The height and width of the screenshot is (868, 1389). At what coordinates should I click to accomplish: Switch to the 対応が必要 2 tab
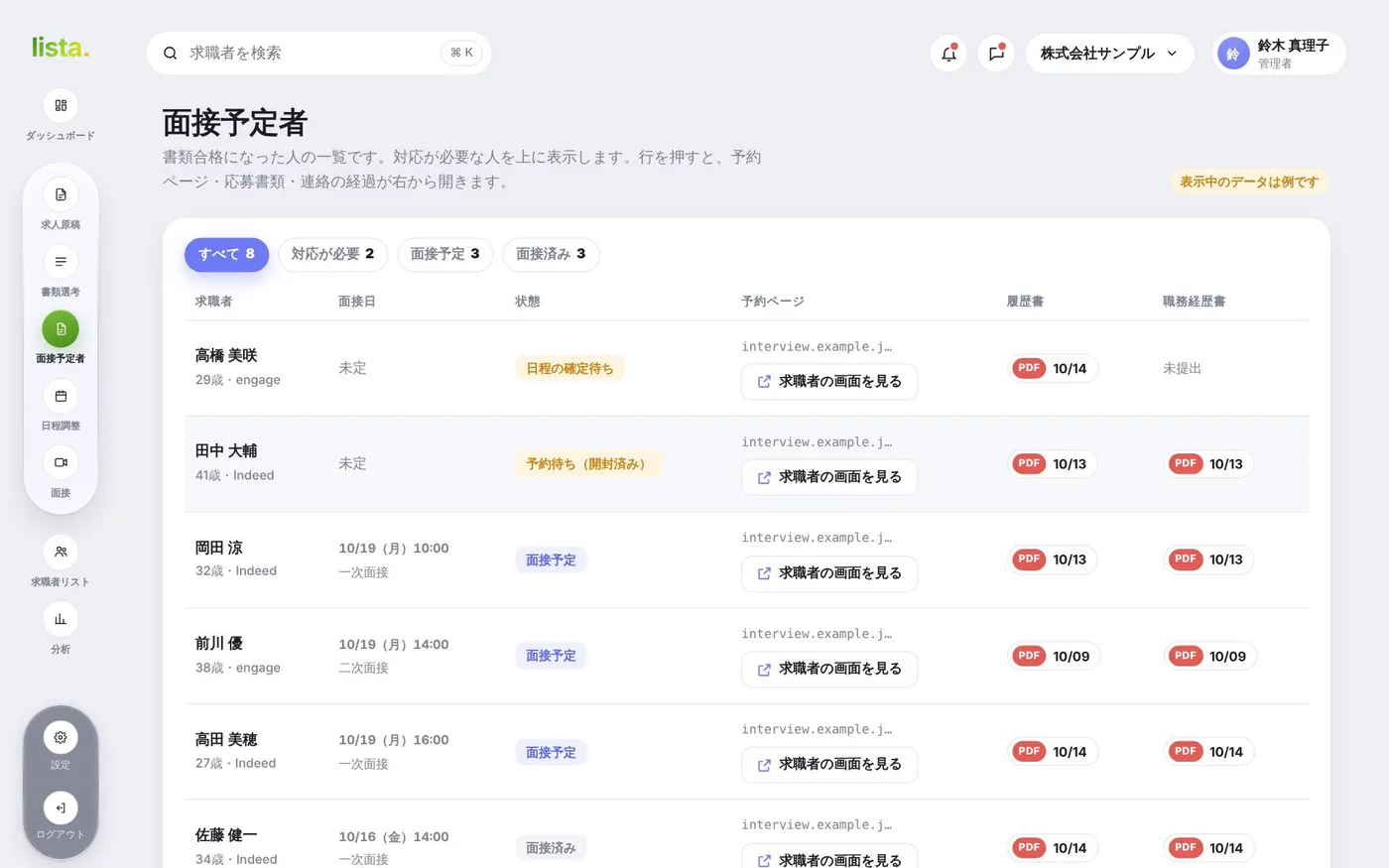pyautogui.click(x=332, y=254)
